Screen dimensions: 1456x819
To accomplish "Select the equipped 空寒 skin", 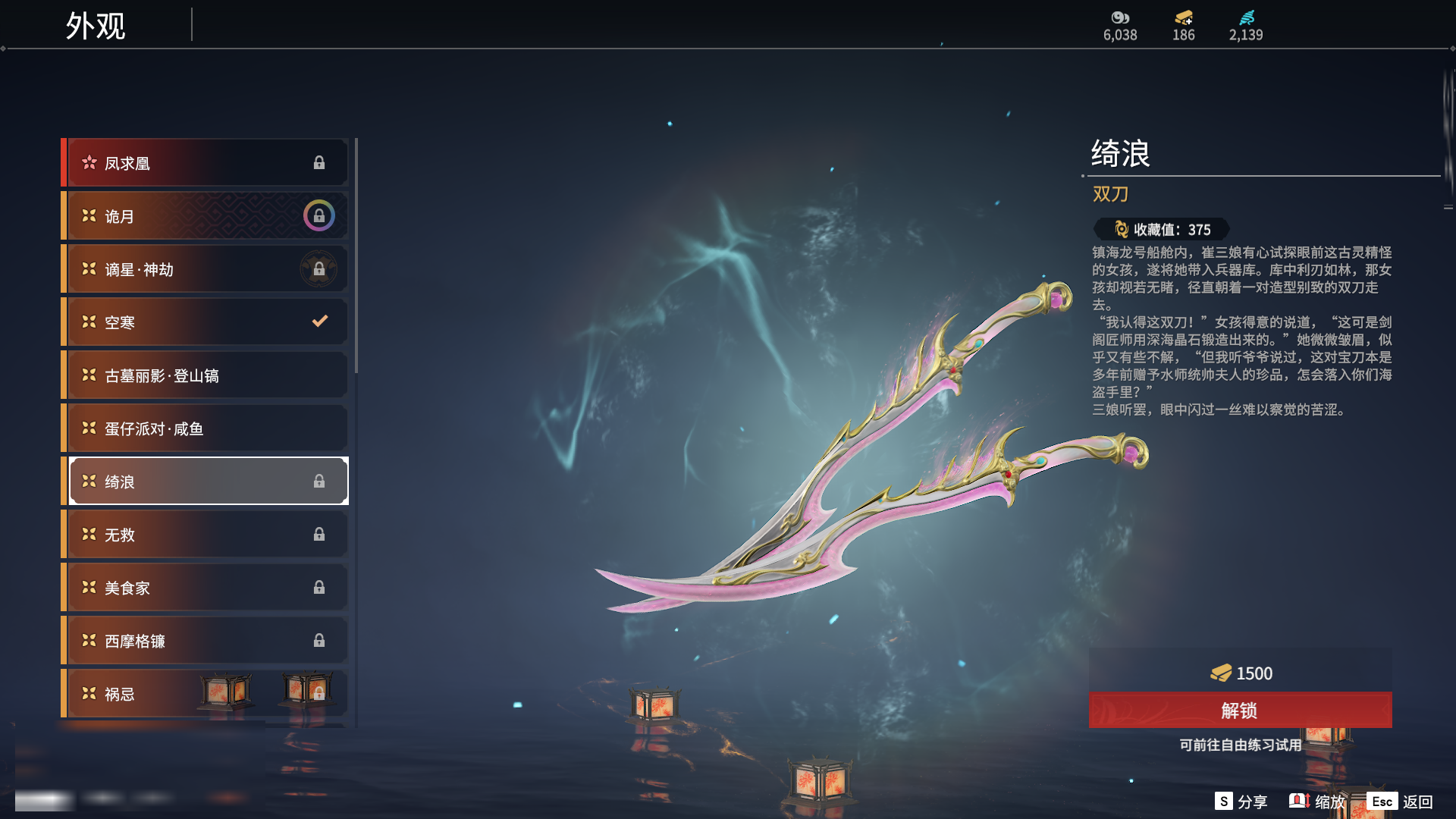I will coord(205,322).
